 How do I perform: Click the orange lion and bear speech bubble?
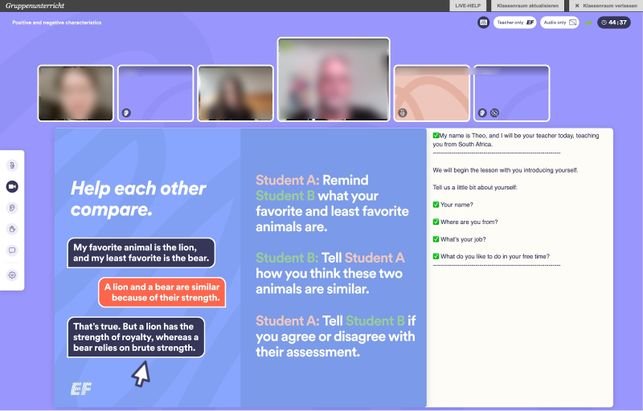click(161, 292)
